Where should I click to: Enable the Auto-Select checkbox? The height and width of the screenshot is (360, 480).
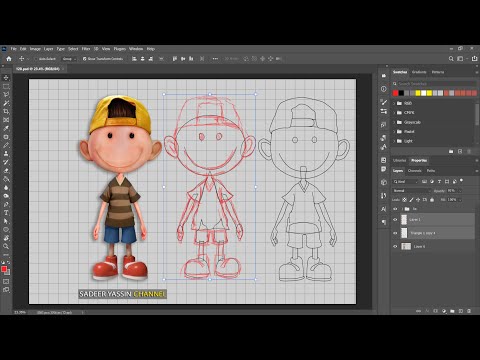pyautogui.click(x=36, y=59)
